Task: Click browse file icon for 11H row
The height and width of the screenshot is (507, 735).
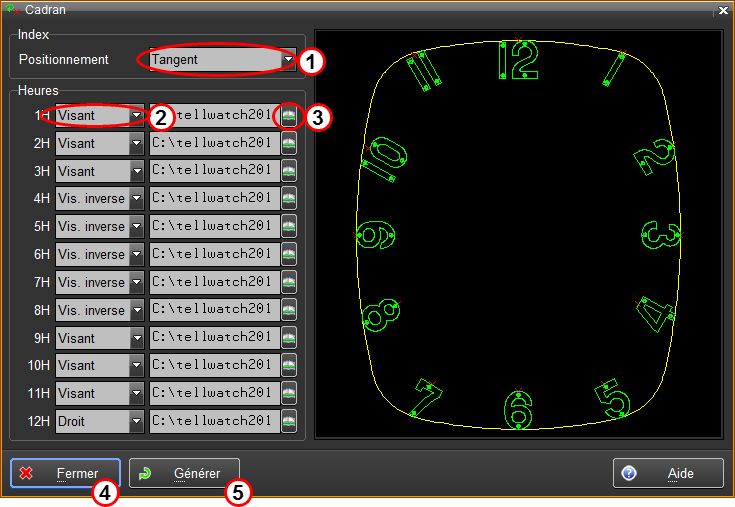Action: tap(289, 394)
